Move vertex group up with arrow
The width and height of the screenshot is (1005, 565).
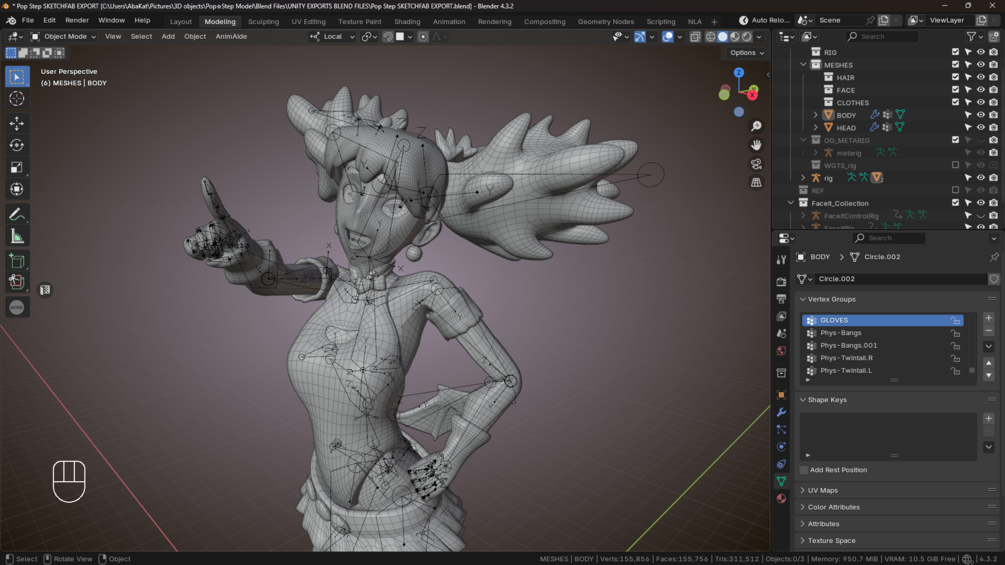tap(989, 363)
